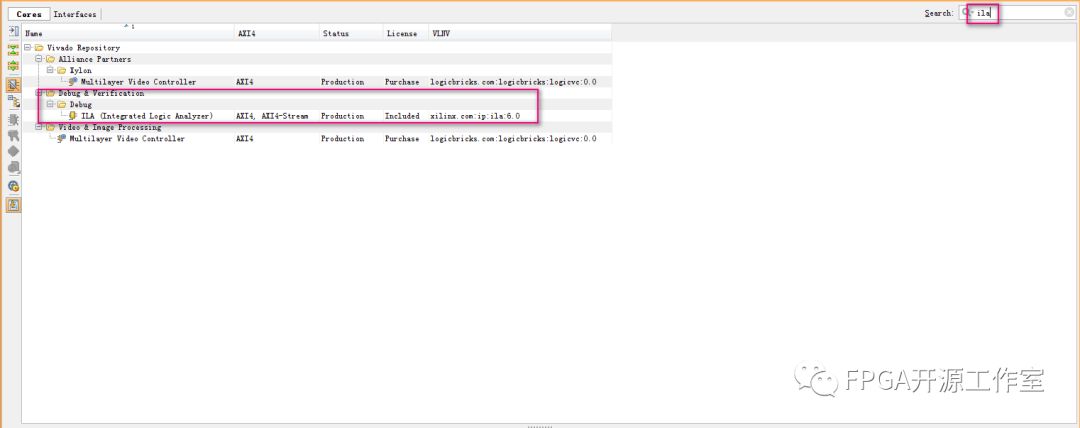Image resolution: width=1080 pixels, height=428 pixels.
Task: Collapse the Xylon subfolder
Action: [x=50, y=70]
